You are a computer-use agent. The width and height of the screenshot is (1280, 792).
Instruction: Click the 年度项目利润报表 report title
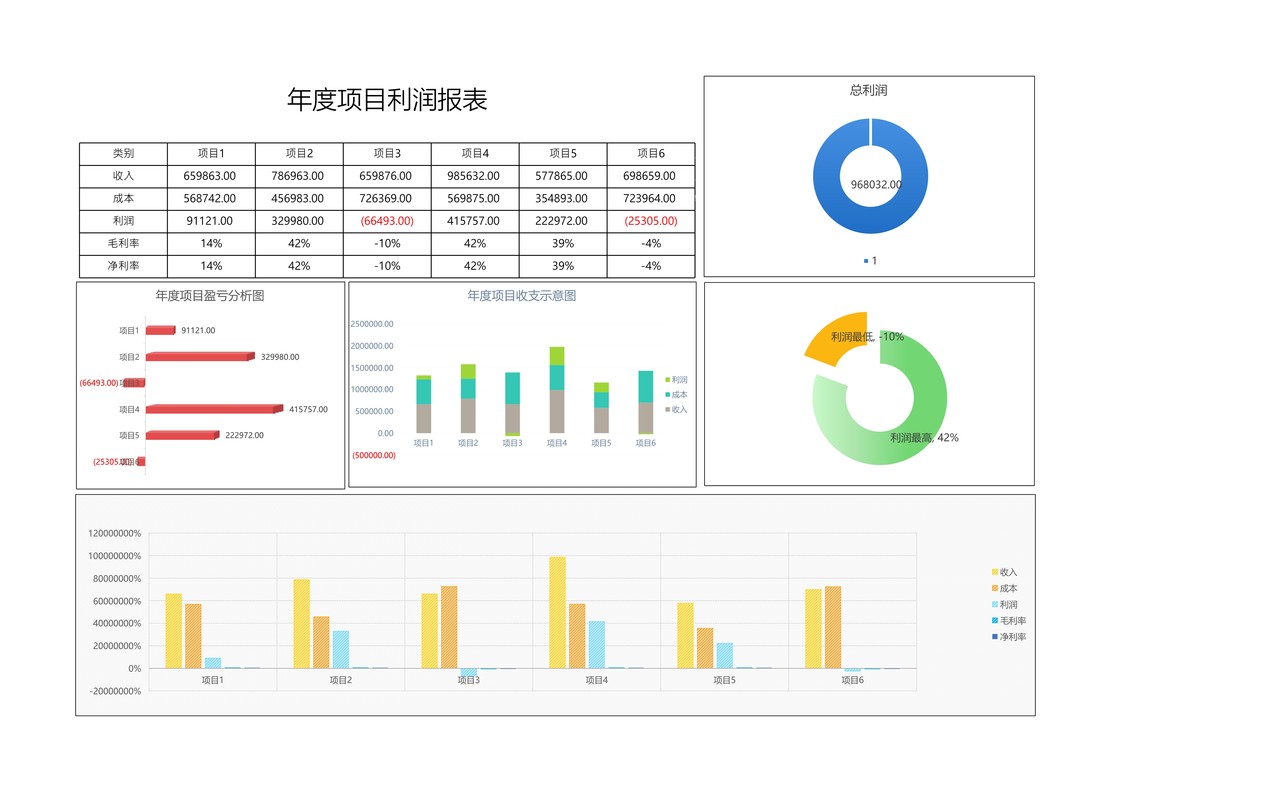point(387,100)
